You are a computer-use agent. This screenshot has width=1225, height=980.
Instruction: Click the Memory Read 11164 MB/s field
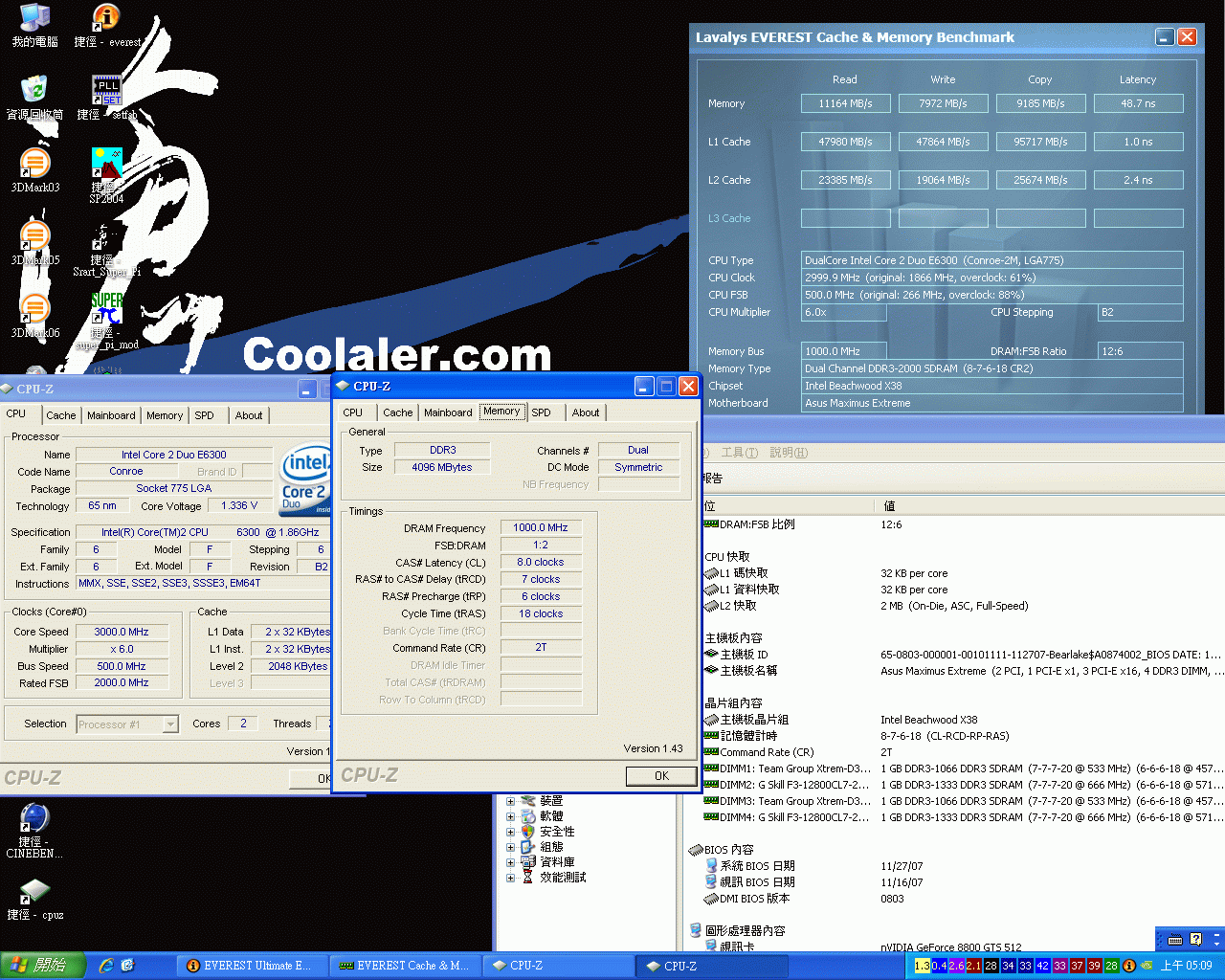click(846, 103)
